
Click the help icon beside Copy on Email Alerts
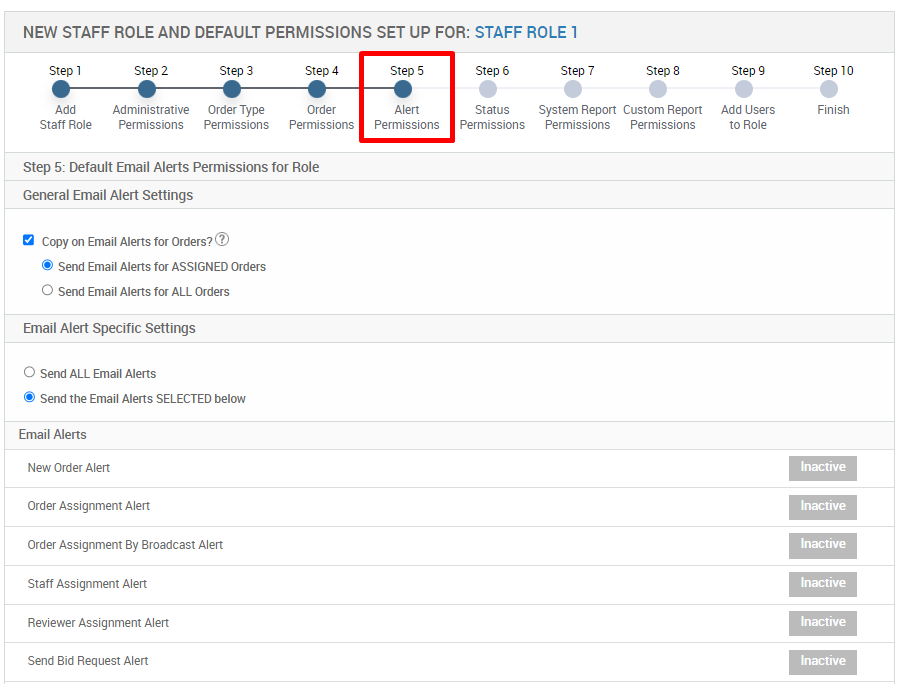coord(222,240)
